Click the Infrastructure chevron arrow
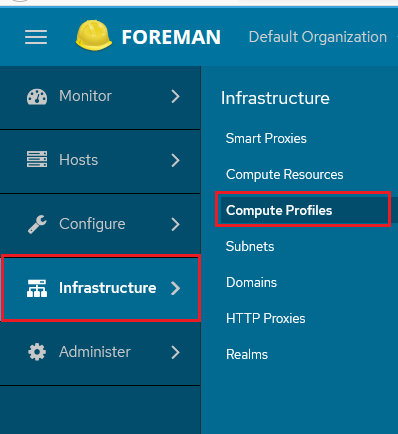The image size is (398, 434). point(175,288)
